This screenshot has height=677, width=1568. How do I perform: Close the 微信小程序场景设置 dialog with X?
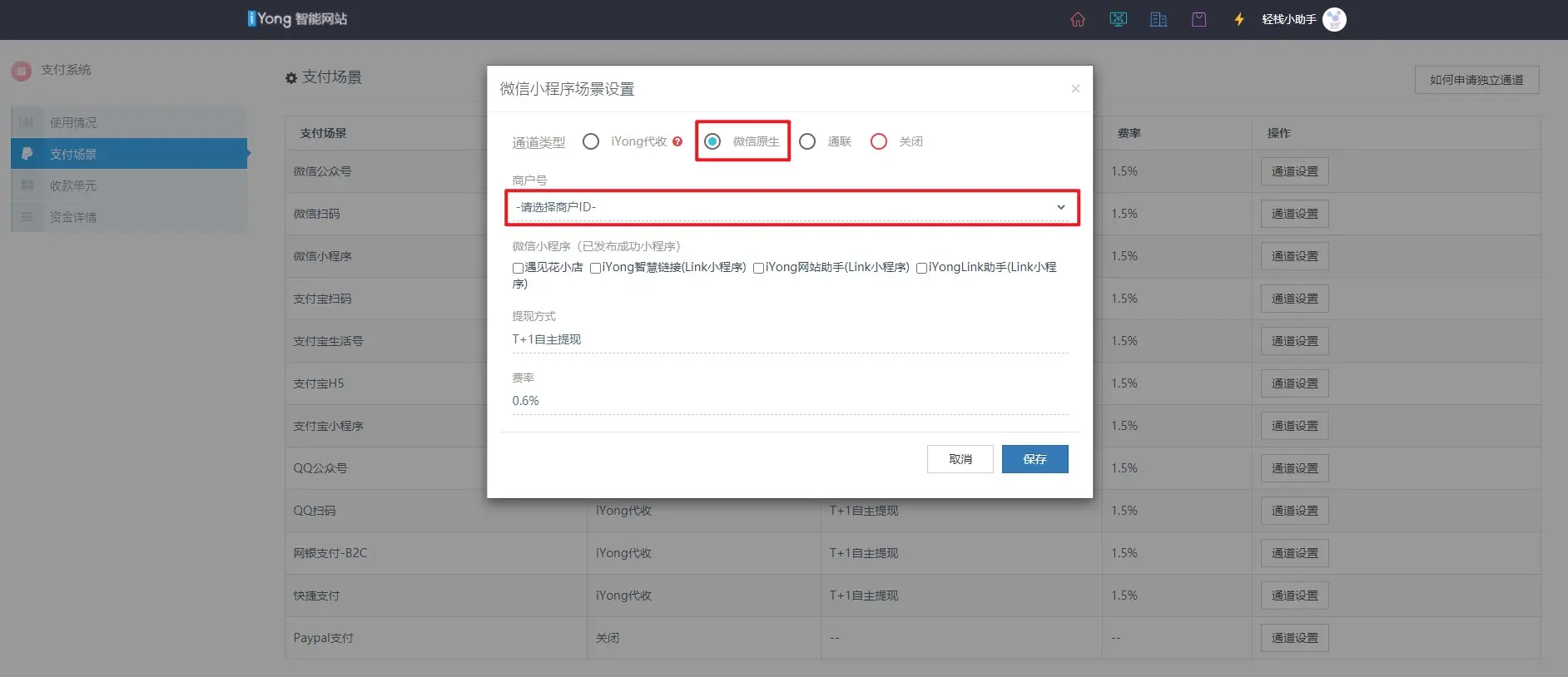tap(1075, 88)
